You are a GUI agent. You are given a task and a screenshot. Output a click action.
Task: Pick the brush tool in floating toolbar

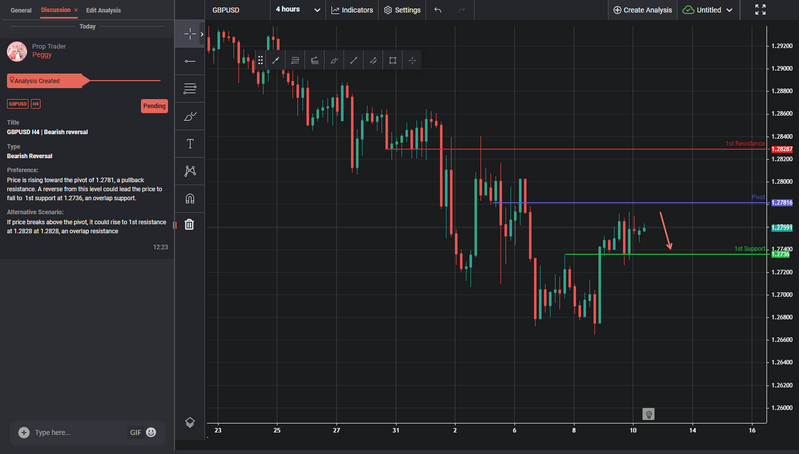pyautogui.click(x=334, y=60)
